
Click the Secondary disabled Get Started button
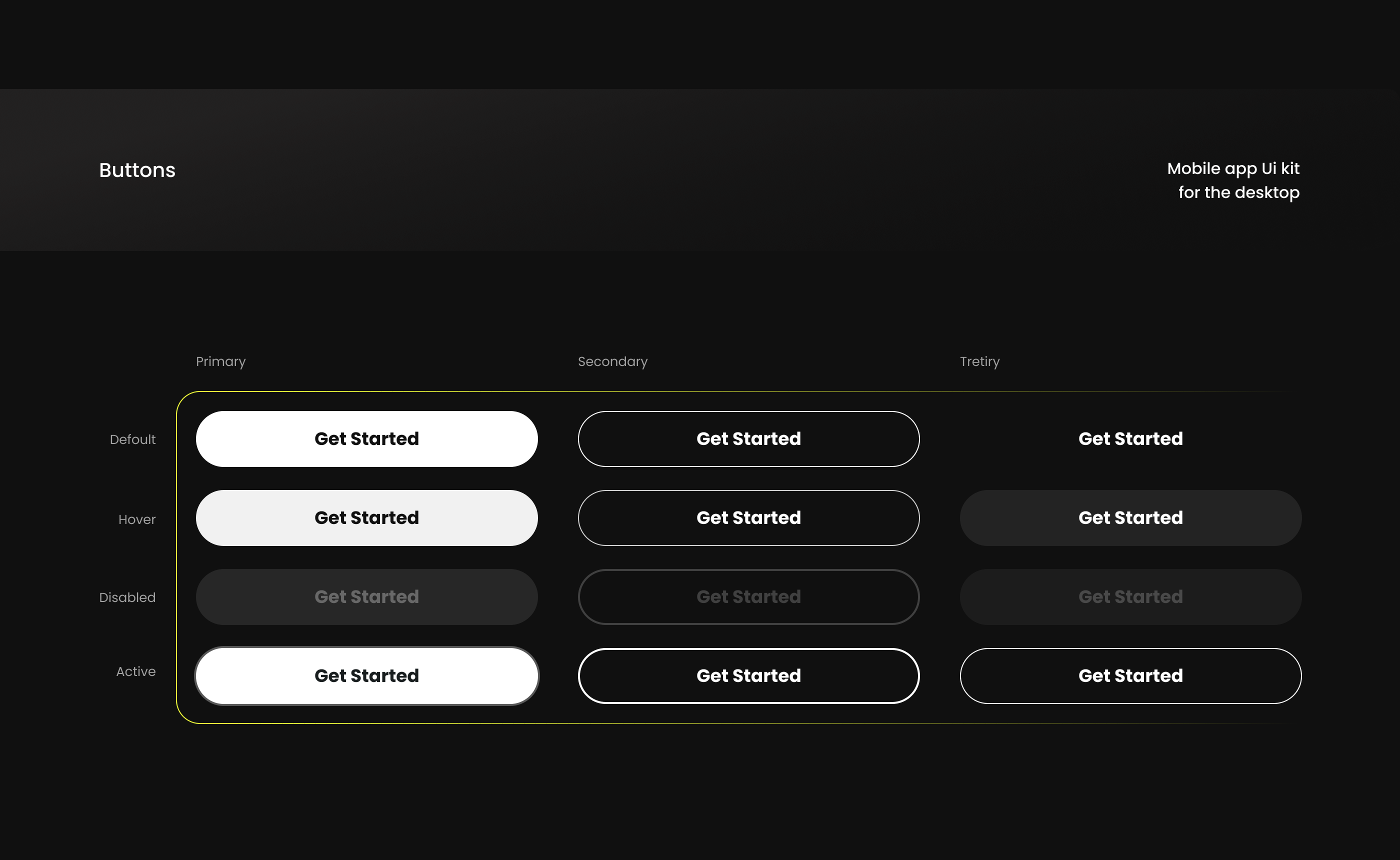748,596
